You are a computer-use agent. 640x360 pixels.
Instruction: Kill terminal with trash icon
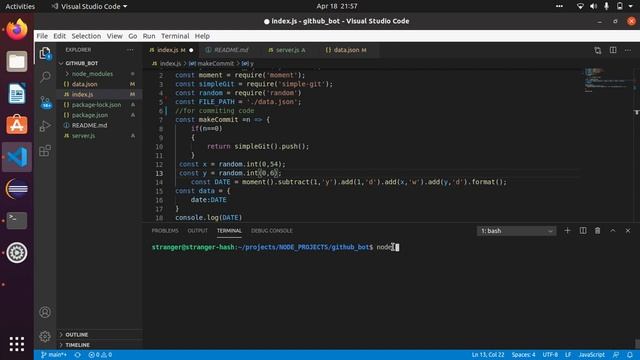[x=598, y=231]
